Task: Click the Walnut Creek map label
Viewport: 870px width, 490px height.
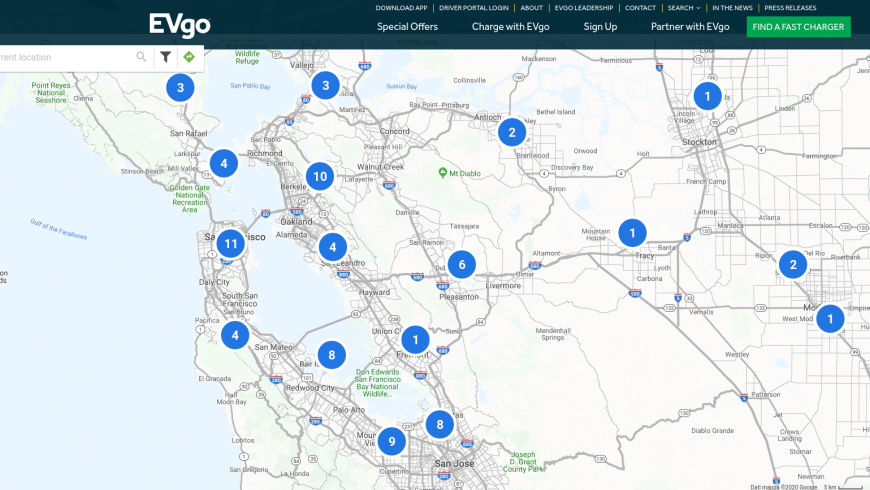Action: (x=381, y=166)
